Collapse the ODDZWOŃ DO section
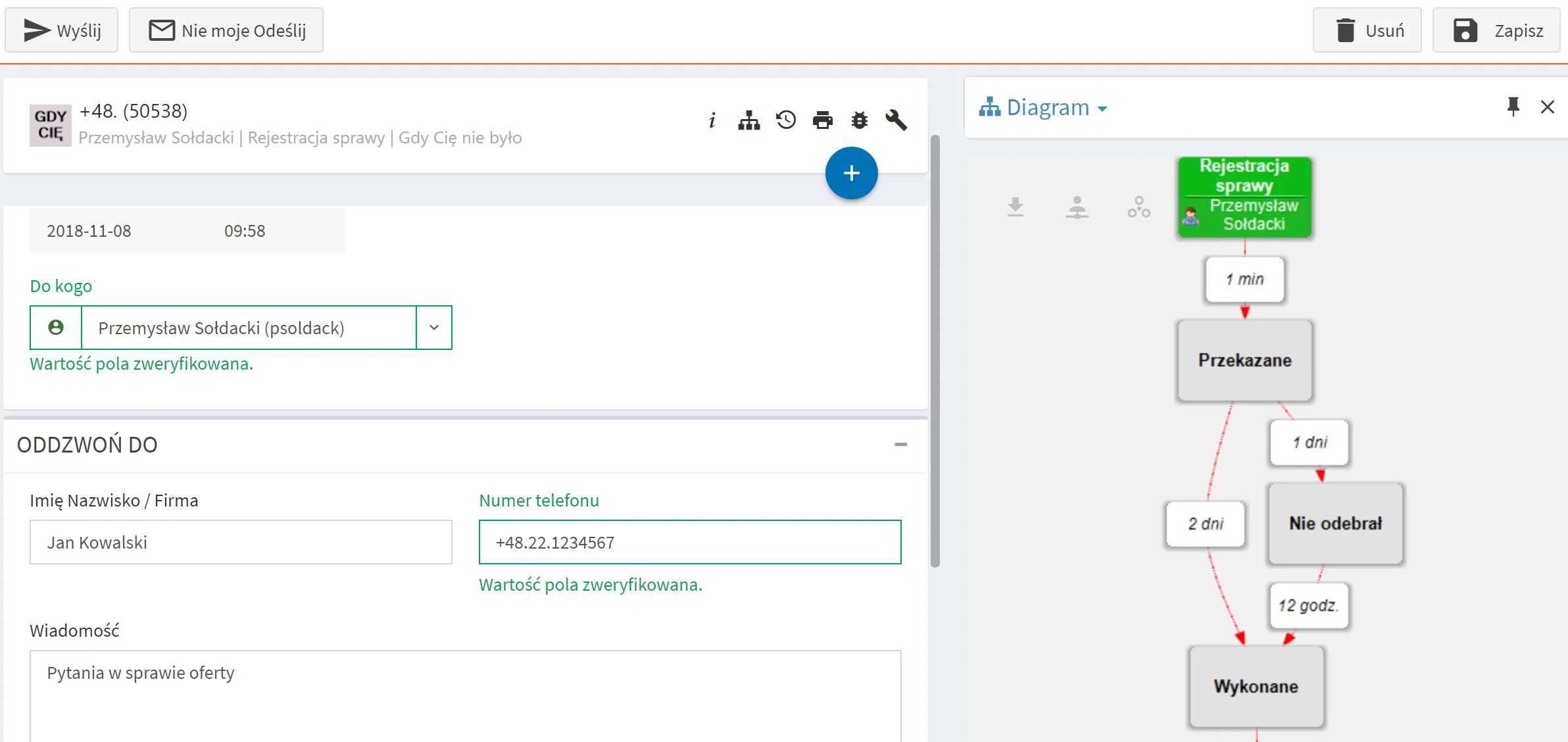 901,445
